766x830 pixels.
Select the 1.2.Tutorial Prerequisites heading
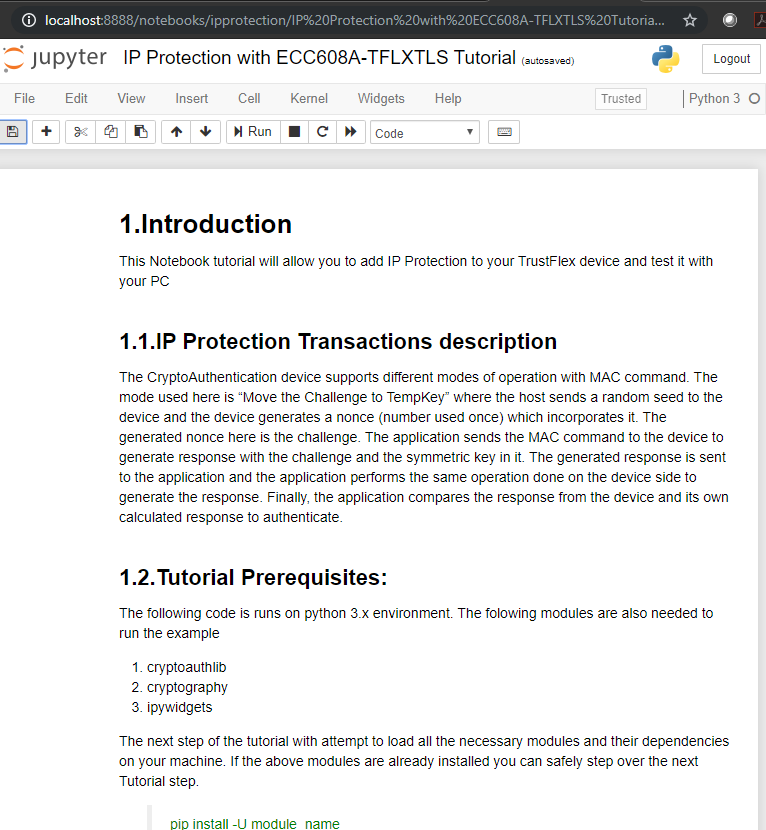[253, 578]
